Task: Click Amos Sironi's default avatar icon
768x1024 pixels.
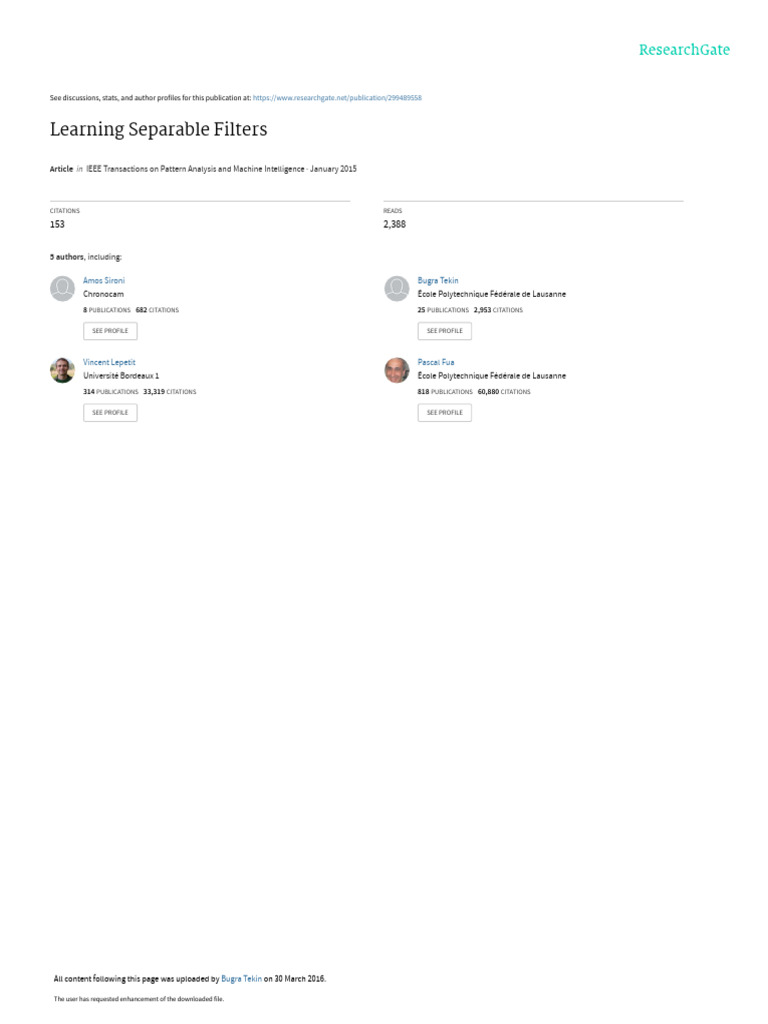Action: point(63,289)
